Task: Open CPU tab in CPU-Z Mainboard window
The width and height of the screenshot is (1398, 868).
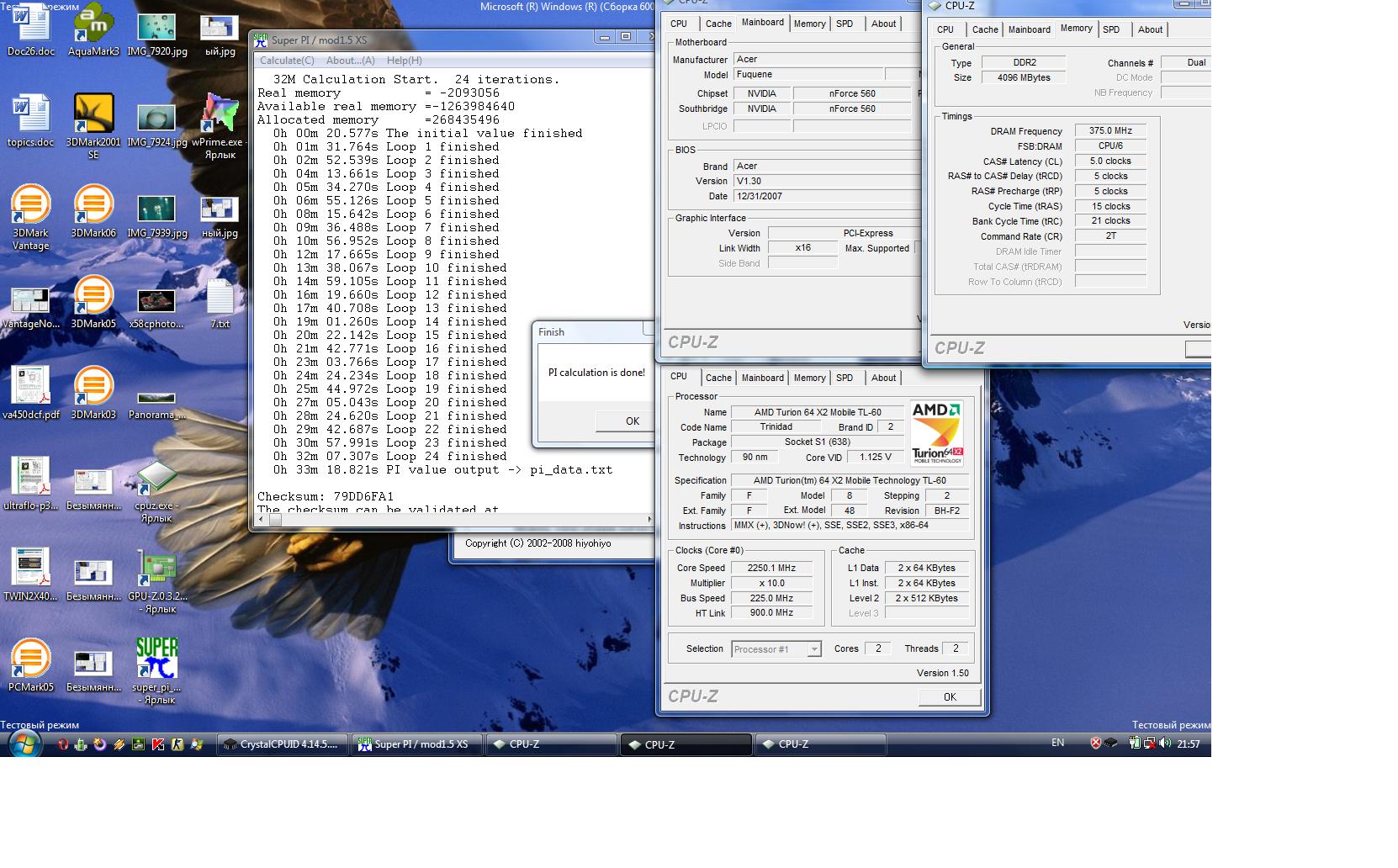Action: tap(679, 24)
